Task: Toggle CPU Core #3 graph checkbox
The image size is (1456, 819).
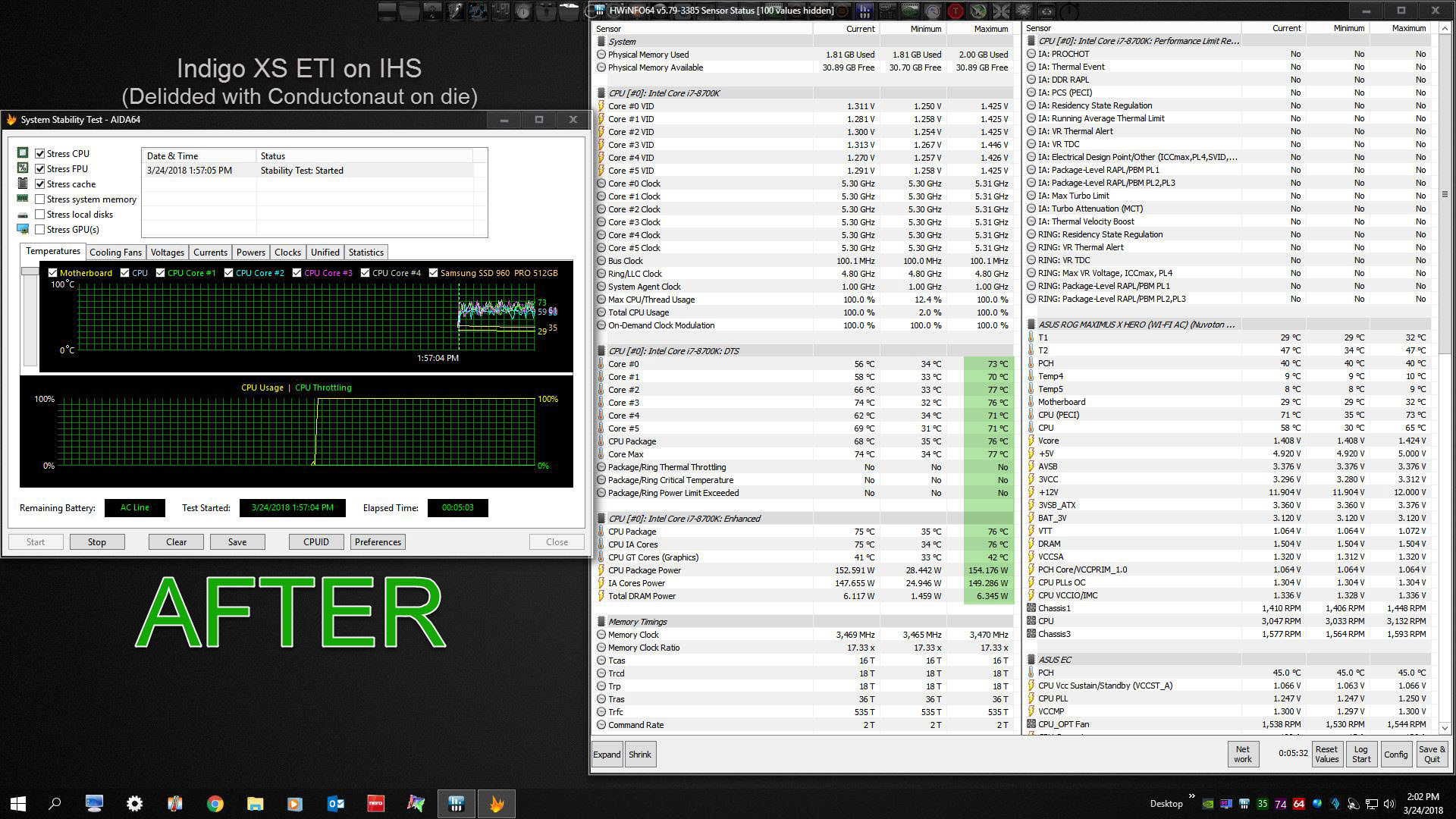Action: point(297,272)
